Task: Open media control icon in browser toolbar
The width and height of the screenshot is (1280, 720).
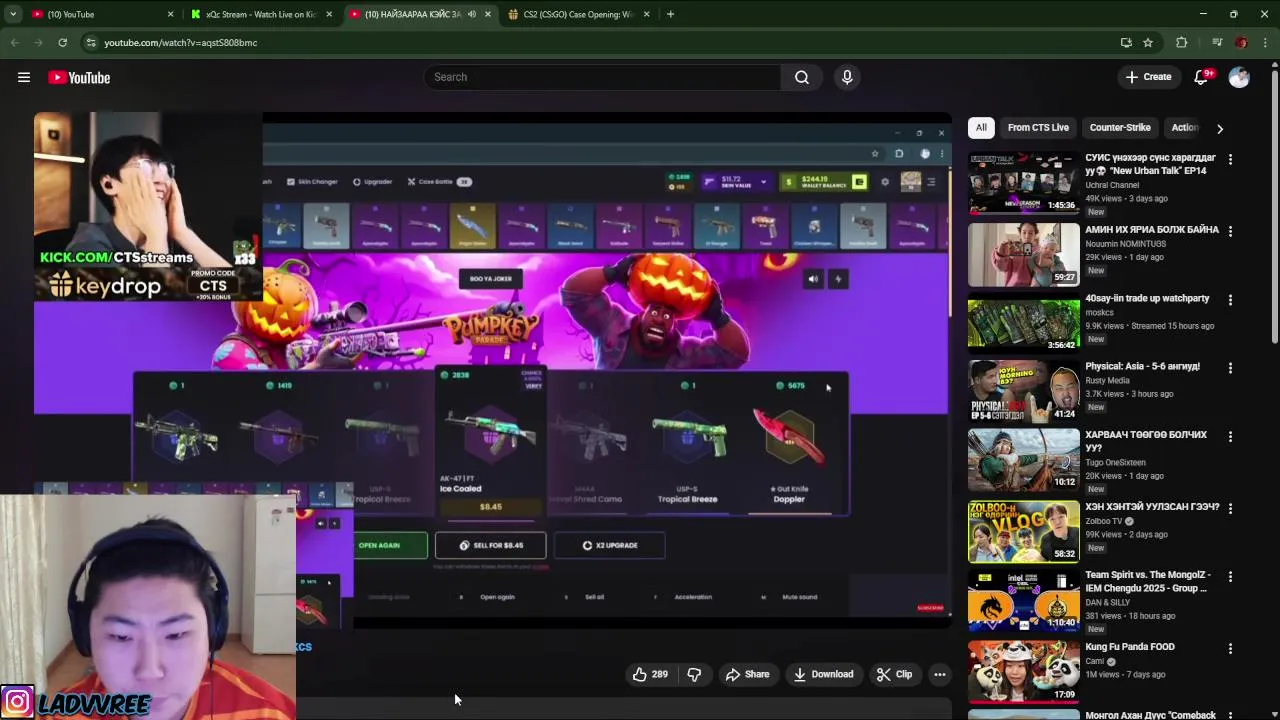Action: (x=1217, y=42)
